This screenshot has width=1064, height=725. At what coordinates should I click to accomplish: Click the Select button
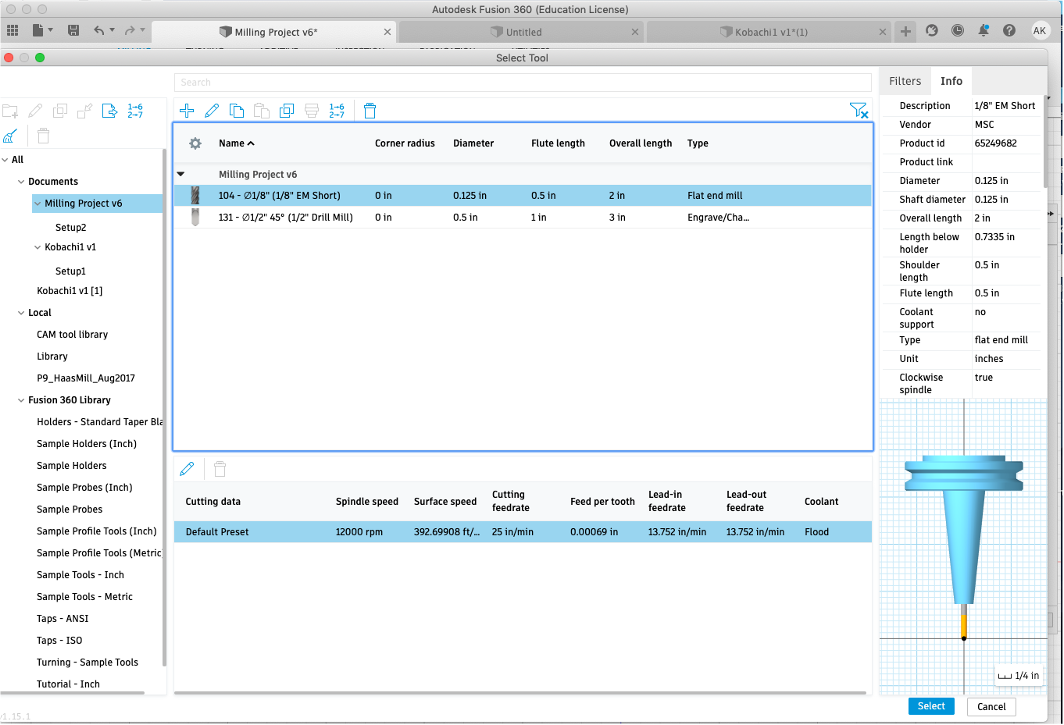coord(931,706)
